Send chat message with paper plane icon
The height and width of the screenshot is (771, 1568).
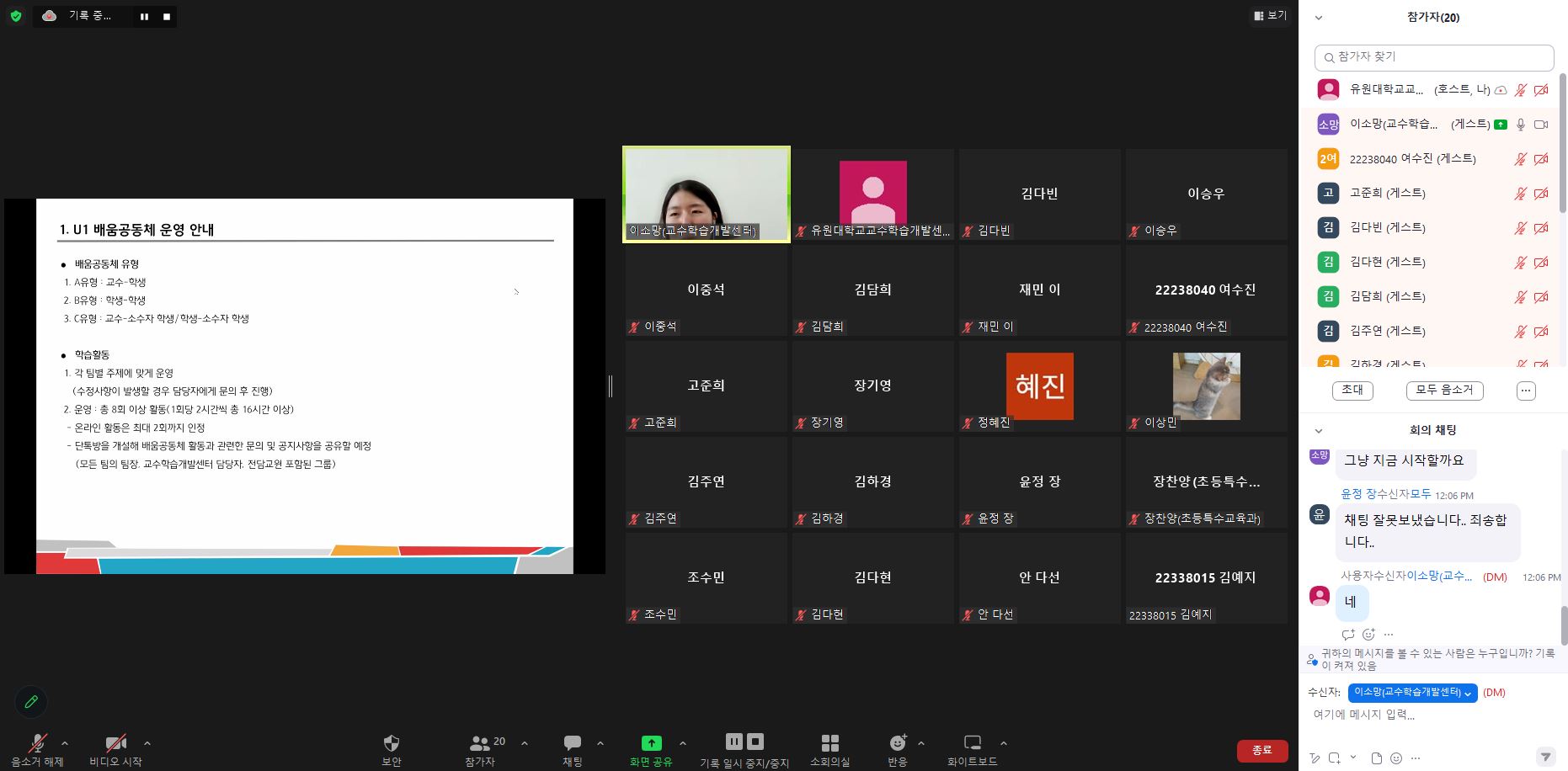(x=1545, y=758)
